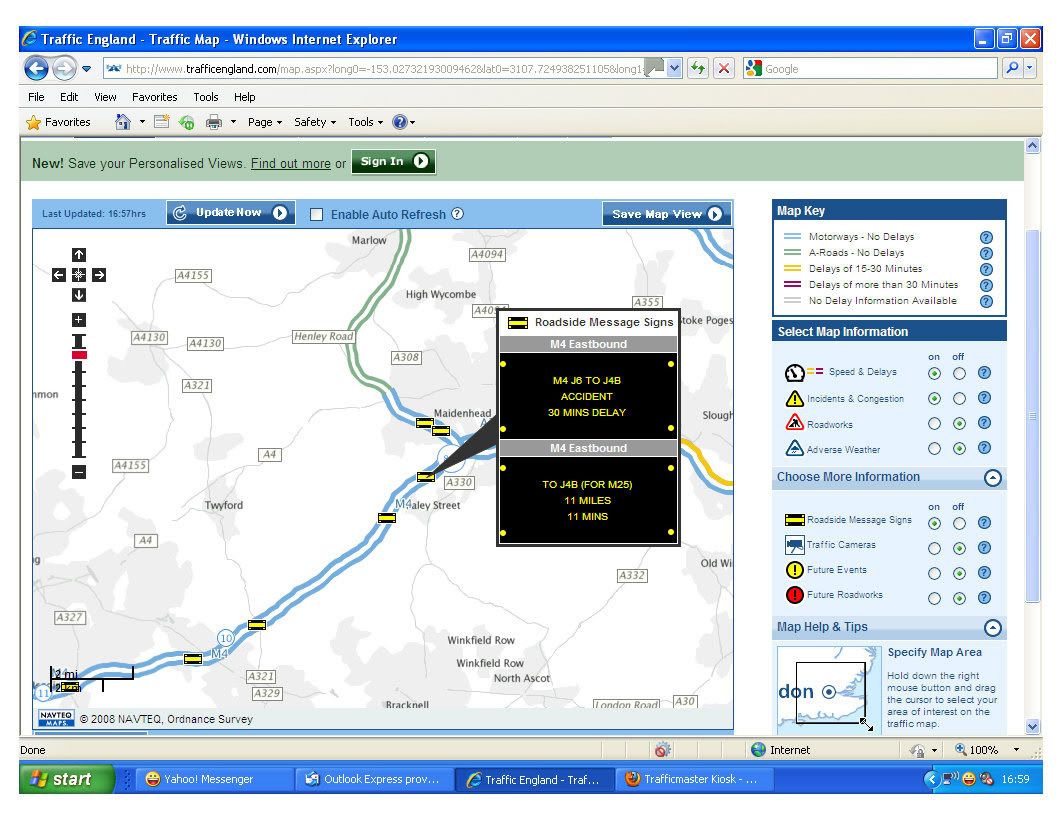The height and width of the screenshot is (822, 1063).
Task: Zoom out with the minus button
Action: pos(79,472)
